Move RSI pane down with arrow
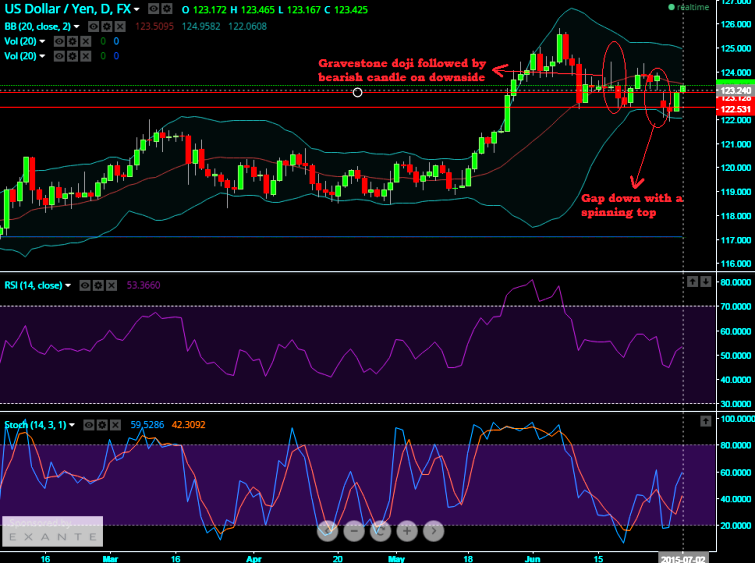This screenshot has height=563, width=755. pyautogui.click(x=705, y=281)
